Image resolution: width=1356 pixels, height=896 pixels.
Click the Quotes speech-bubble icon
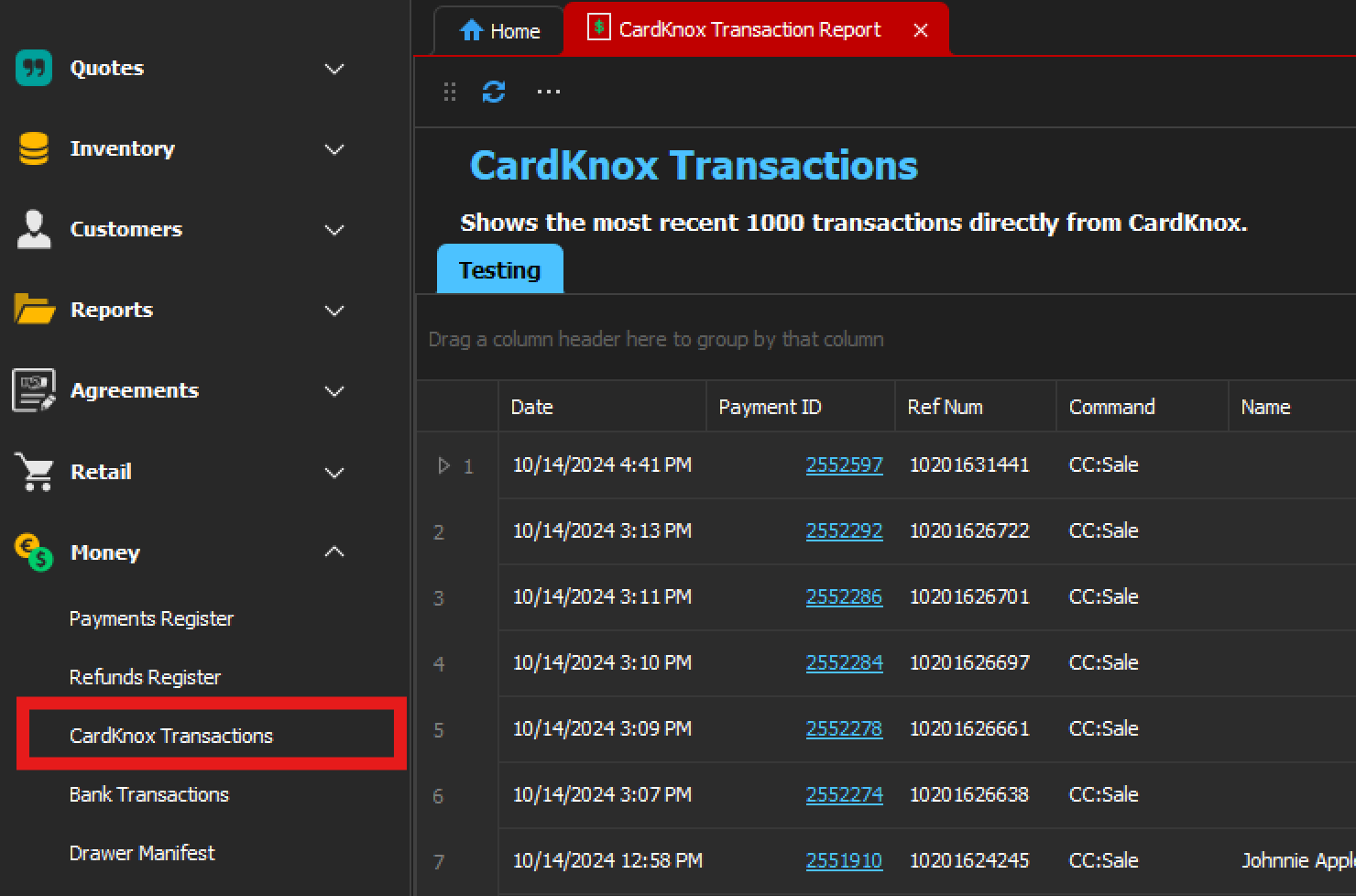tap(34, 68)
